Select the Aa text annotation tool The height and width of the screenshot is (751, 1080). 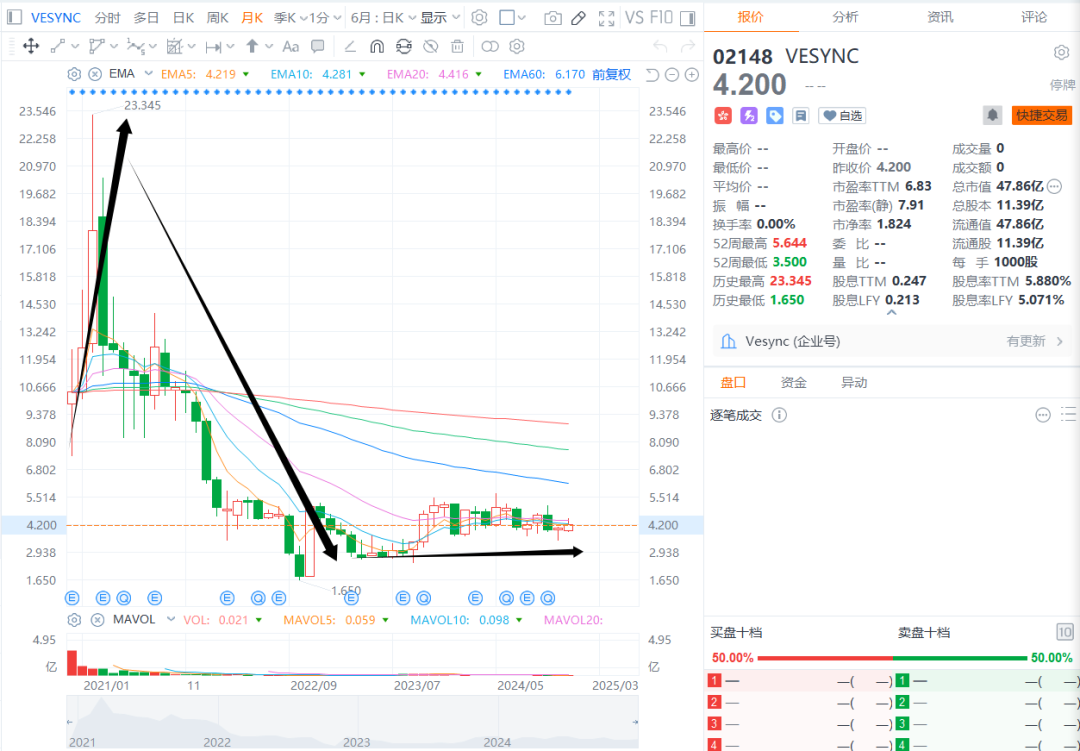pyautogui.click(x=291, y=47)
